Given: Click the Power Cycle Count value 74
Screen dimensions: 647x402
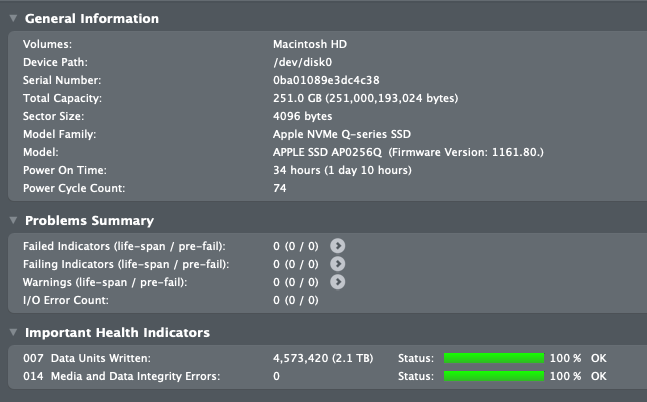Looking at the screenshot, I should point(280,188).
